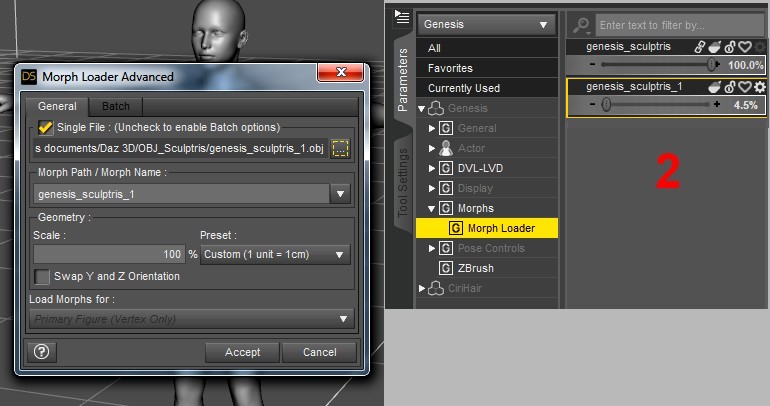
Task: Uncheck the Single File checkbox
Action: 45,128
